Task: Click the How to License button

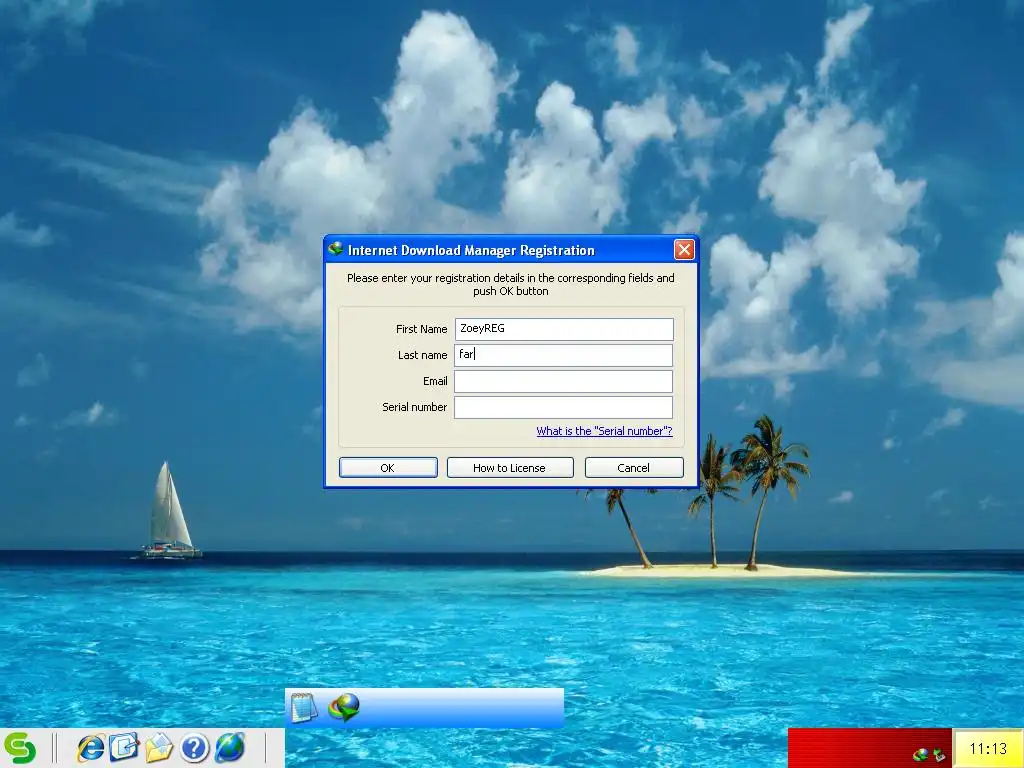Action: pyautogui.click(x=509, y=468)
